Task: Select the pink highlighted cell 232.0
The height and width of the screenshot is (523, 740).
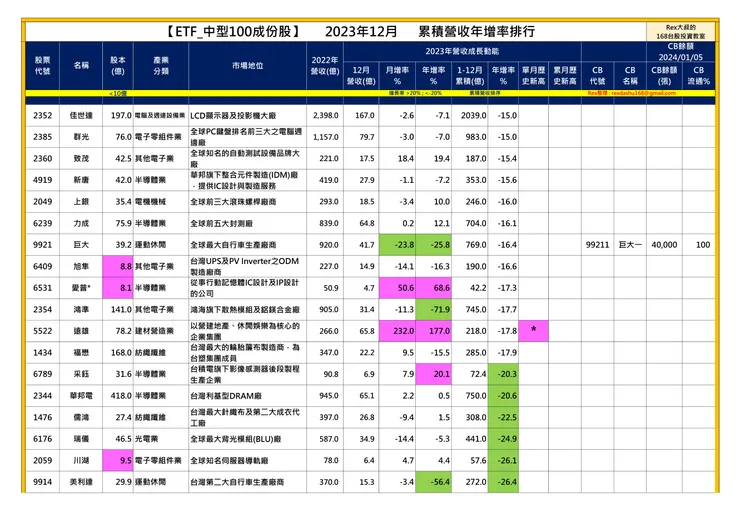Action: tap(397, 331)
